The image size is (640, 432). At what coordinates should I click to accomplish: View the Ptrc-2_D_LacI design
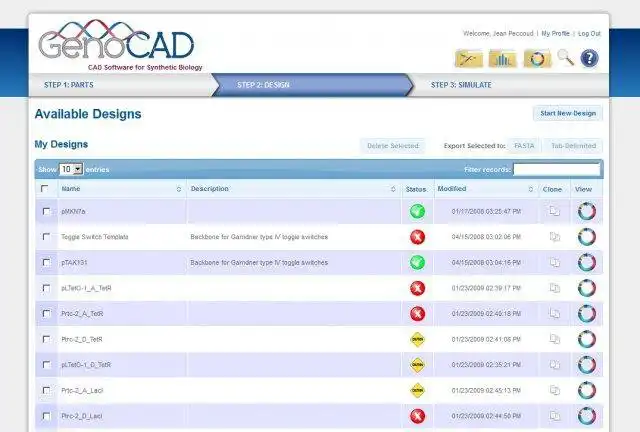click(x=587, y=416)
